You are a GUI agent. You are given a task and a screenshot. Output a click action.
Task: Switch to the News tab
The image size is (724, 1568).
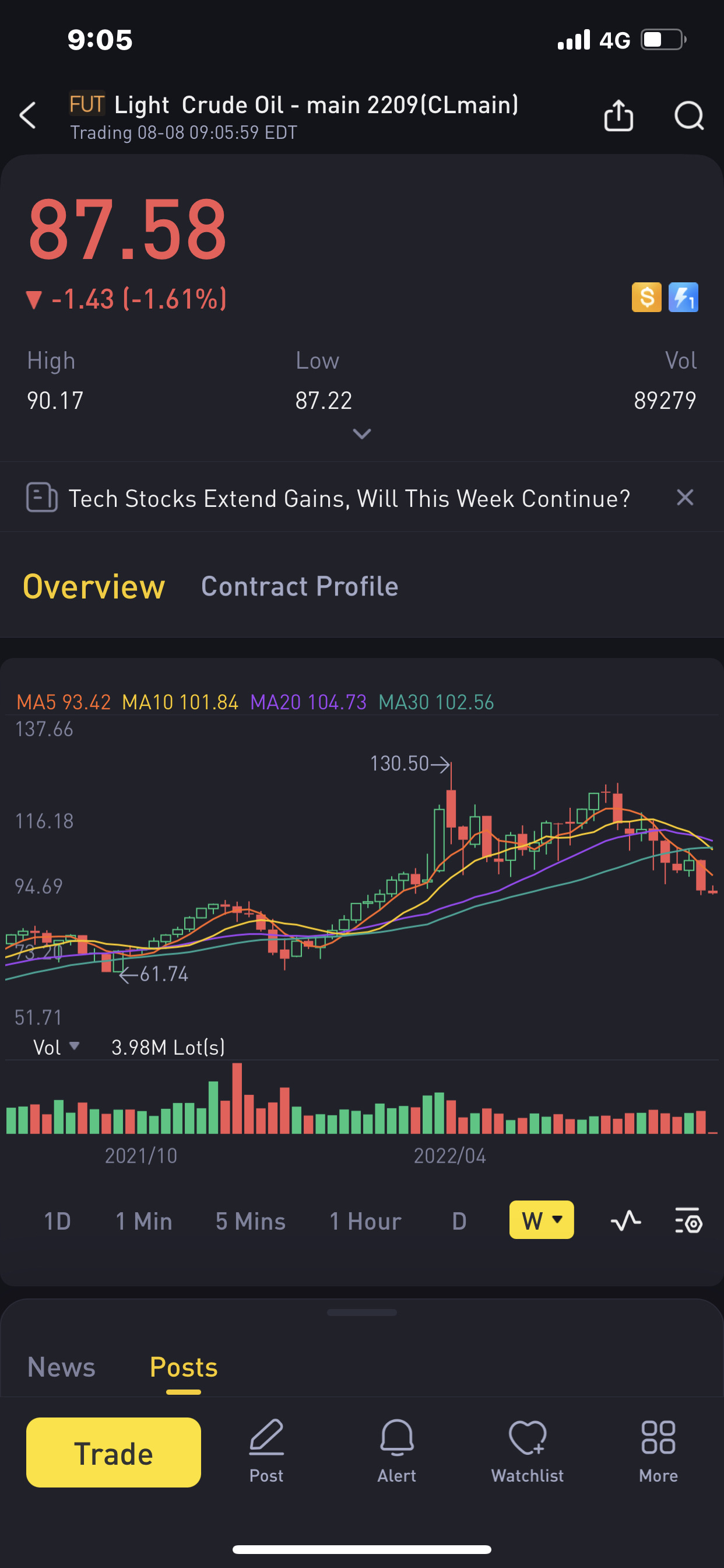61,1367
